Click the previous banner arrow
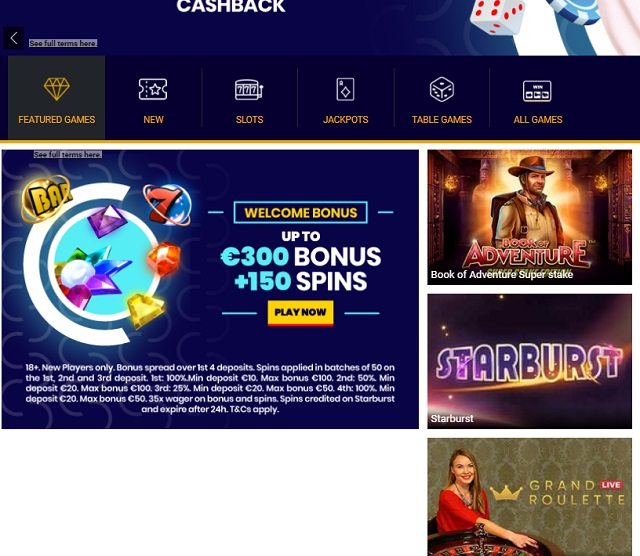Viewport: 640px width, 556px height. coord(13,38)
